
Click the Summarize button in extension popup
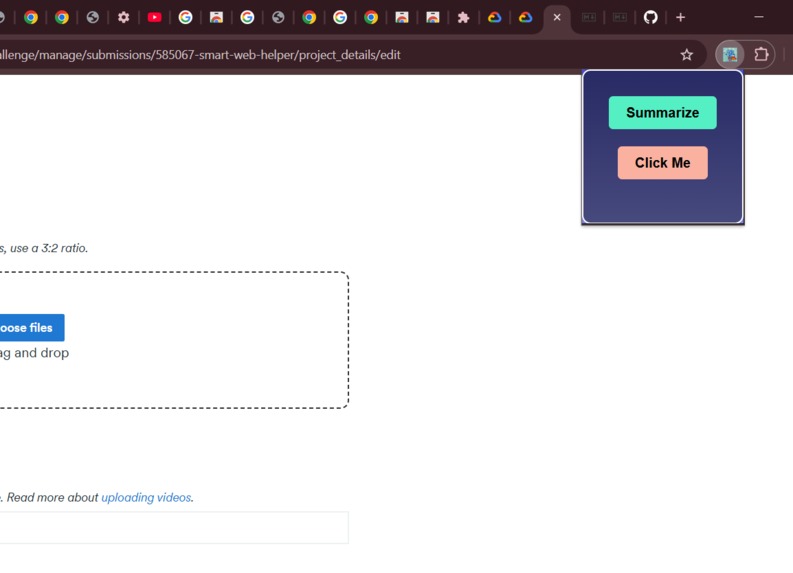[x=662, y=112]
